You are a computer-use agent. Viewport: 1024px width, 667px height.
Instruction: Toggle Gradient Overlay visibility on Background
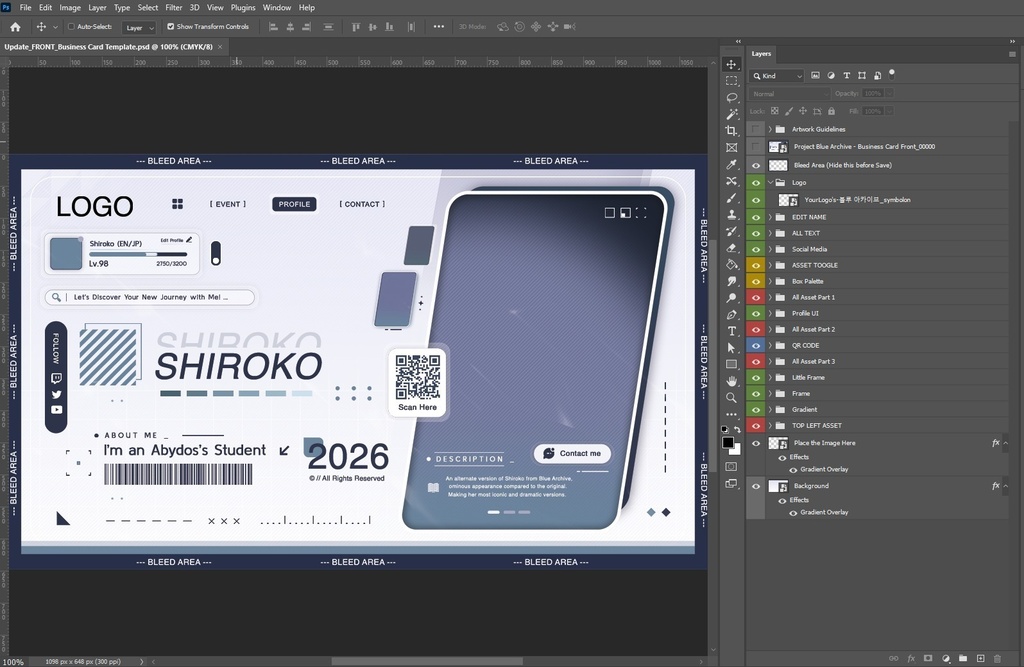(x=793, y=513)
